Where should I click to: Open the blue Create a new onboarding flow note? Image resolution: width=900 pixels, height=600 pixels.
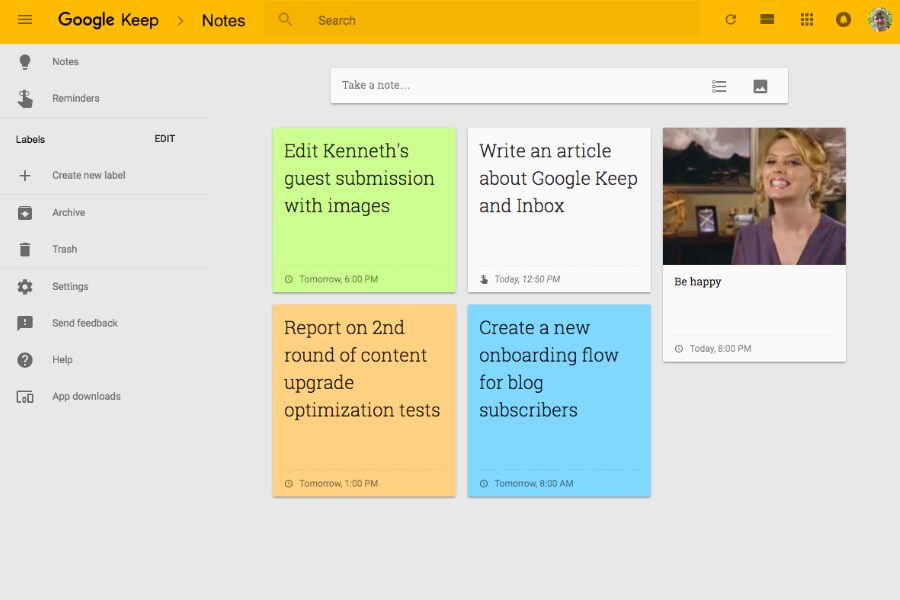pyautogui.click(x=559, y=400)
